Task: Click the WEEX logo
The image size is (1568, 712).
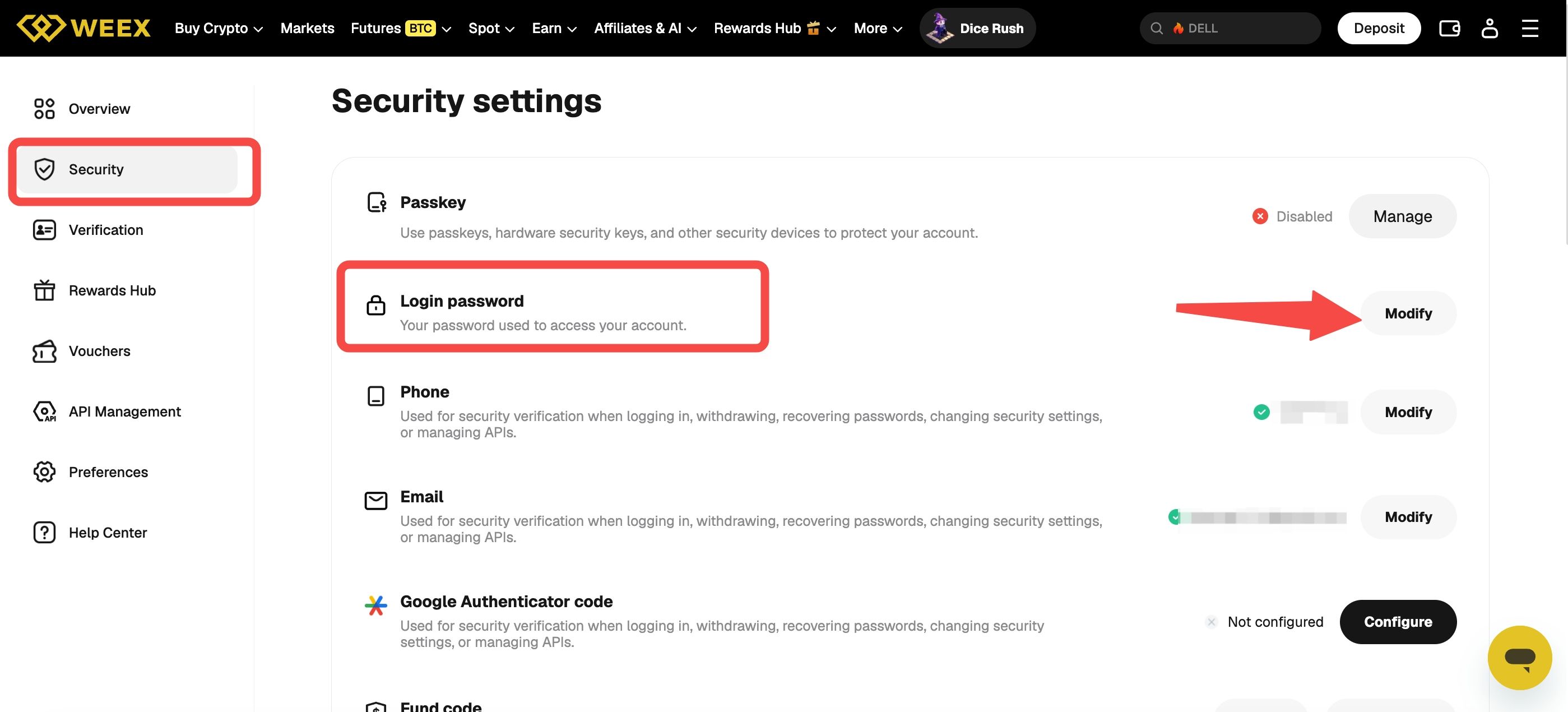Action: coord(83,28)
